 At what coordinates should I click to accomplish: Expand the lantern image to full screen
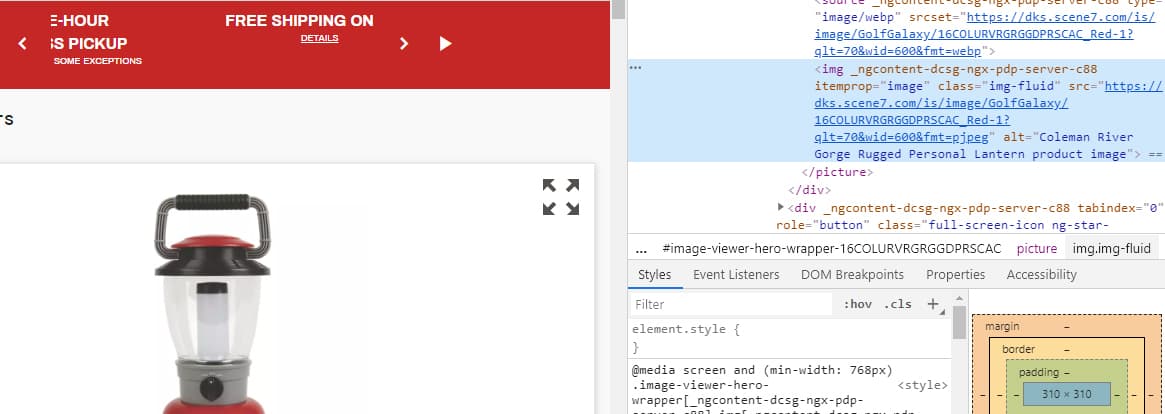click(561, 197)
